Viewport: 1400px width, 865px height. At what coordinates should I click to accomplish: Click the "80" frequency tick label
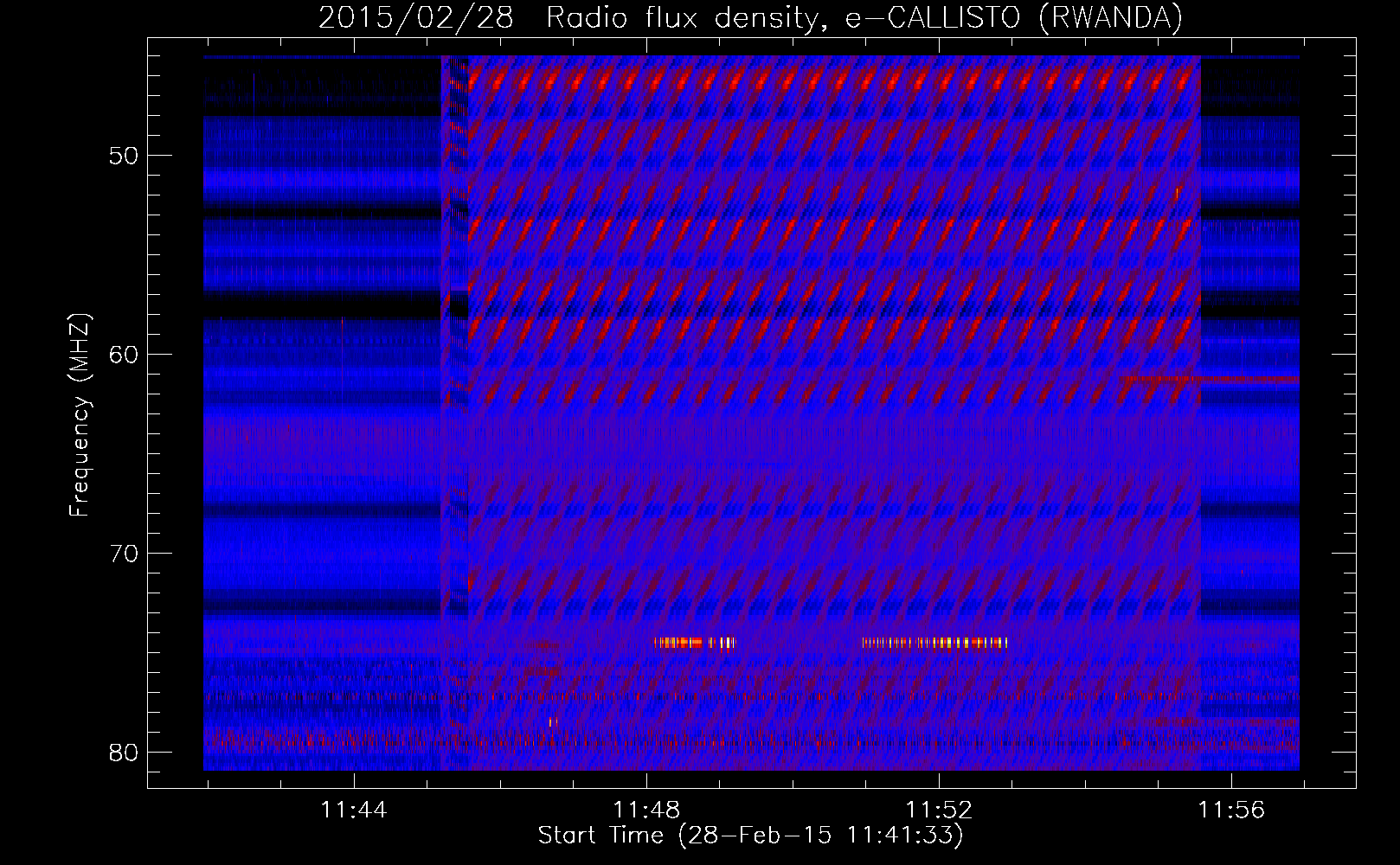125,752
